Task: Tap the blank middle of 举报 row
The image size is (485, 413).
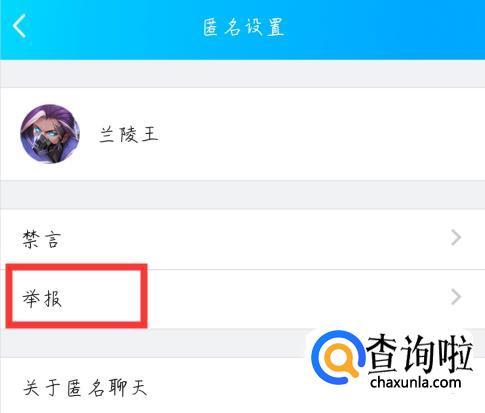Action: point(293,299)
